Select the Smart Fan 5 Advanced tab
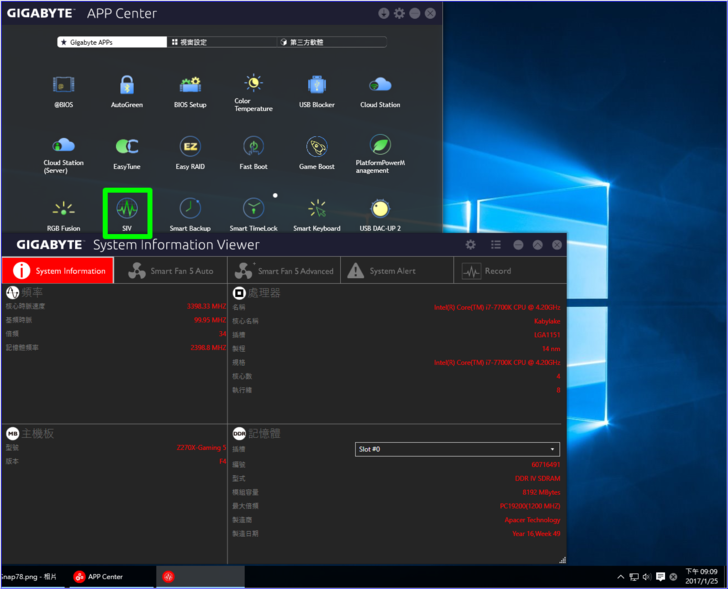Viewport: 728px width, 589px height. click(284, 271)
